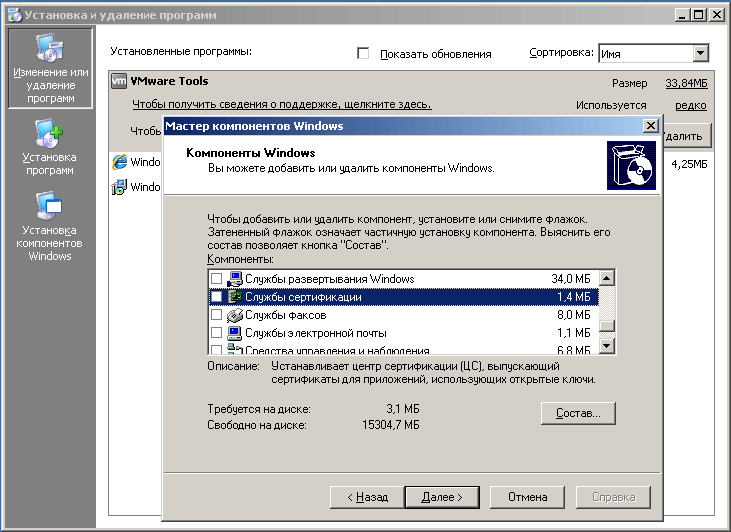Click the 33,84МБ size link

(686, 83)
